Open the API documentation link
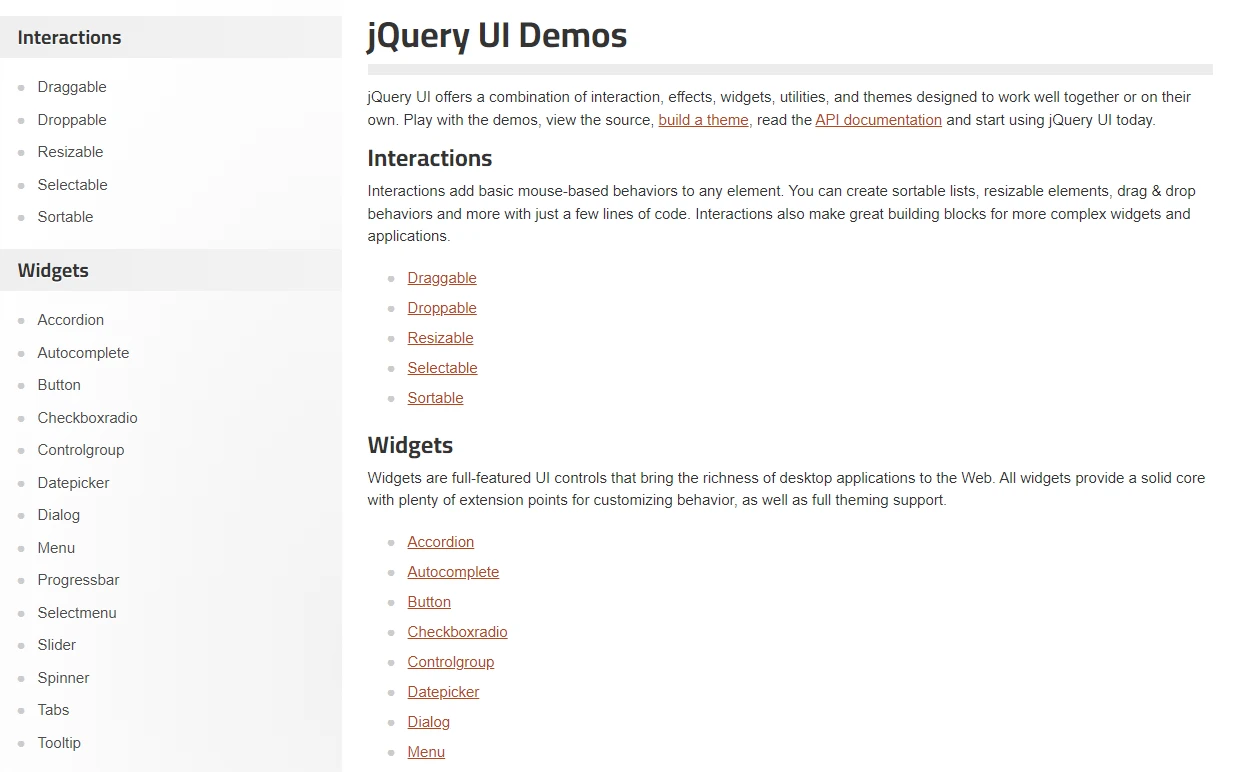This screenshot has height=772, width=1235. click(x=878, y=119)
